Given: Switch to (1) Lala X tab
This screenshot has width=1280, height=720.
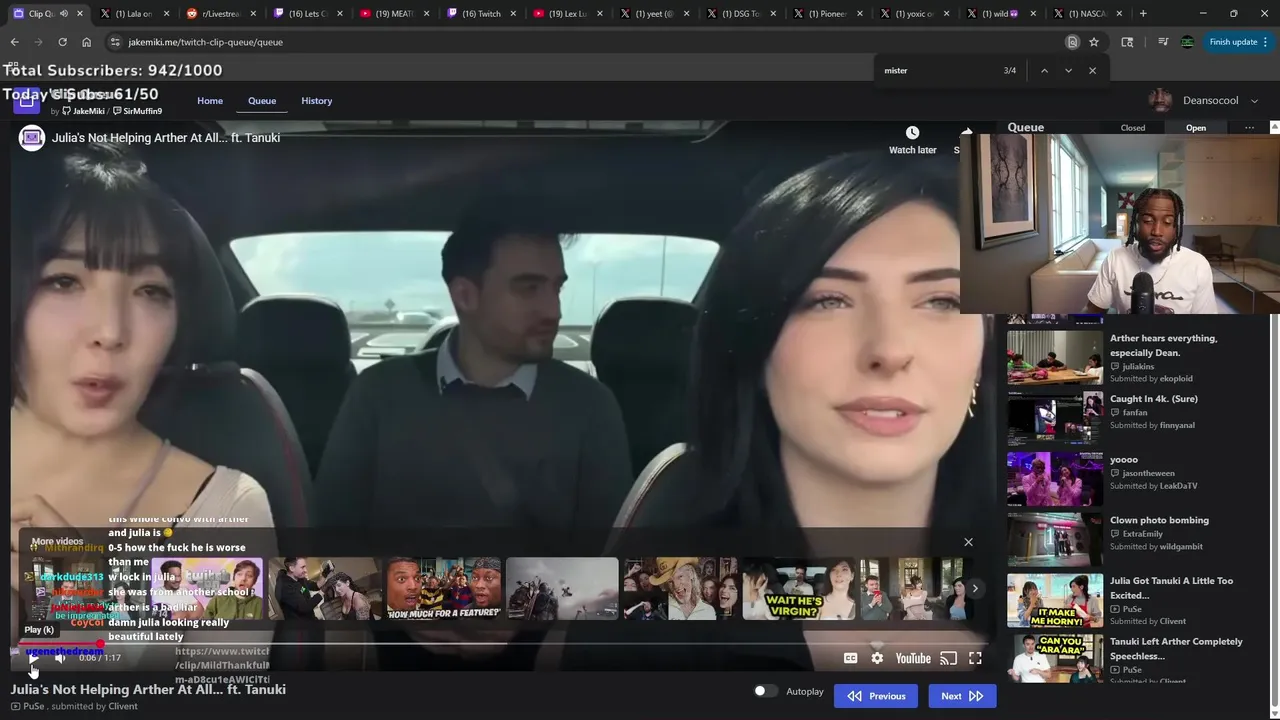Looking at the screenshot, I should (133, 14).
